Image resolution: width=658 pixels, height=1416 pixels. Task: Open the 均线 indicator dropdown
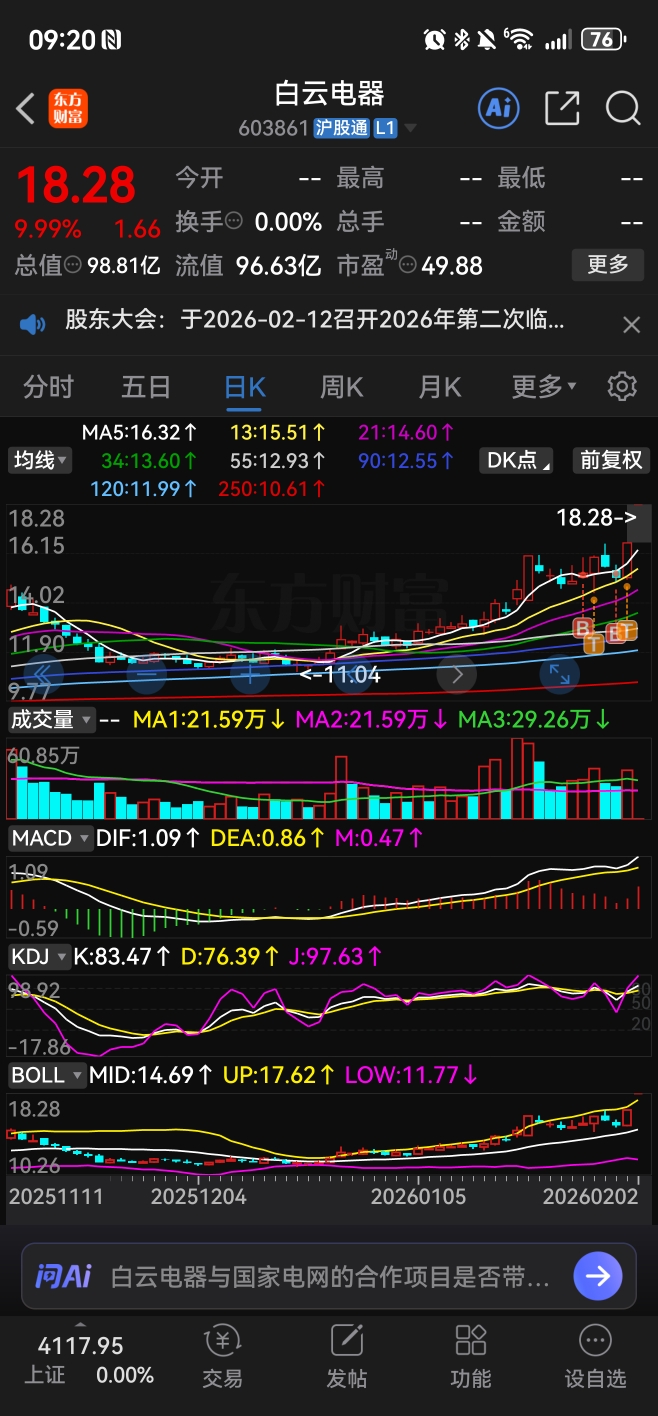40,460
